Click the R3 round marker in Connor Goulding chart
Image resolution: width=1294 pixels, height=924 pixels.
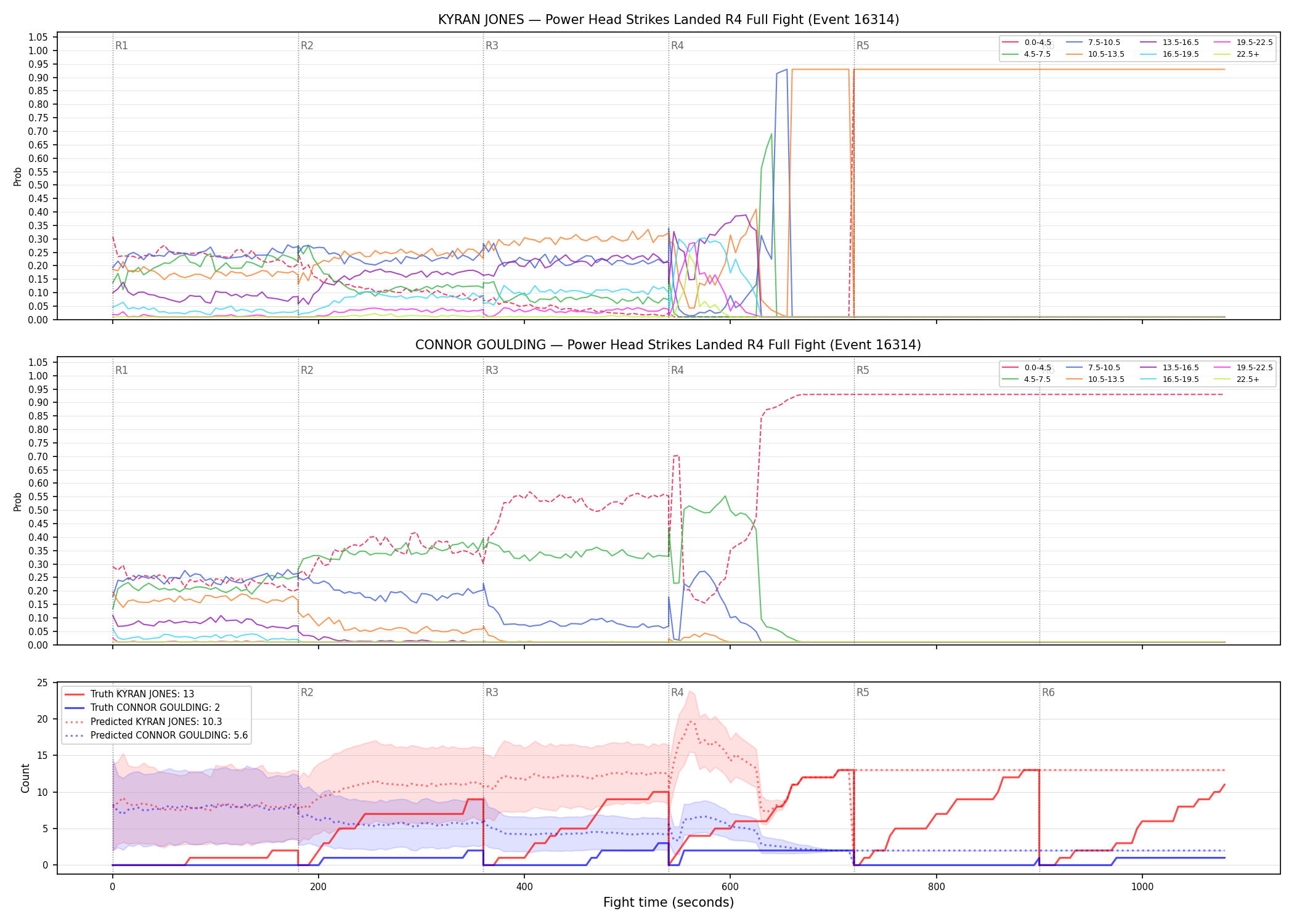pyautogui.click(x=492, y=370)
